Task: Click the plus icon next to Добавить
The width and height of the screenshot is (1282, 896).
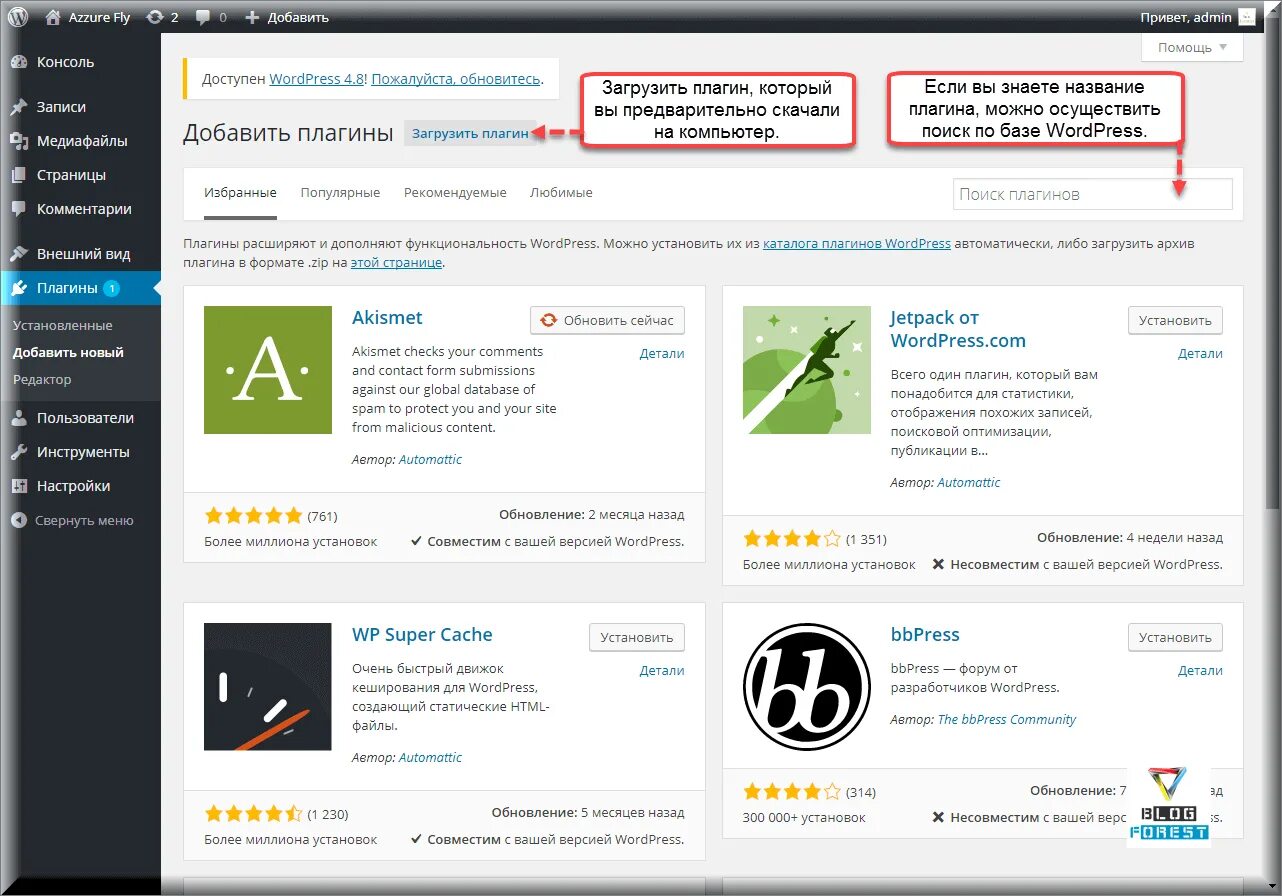Action: (x=252, y=17)
